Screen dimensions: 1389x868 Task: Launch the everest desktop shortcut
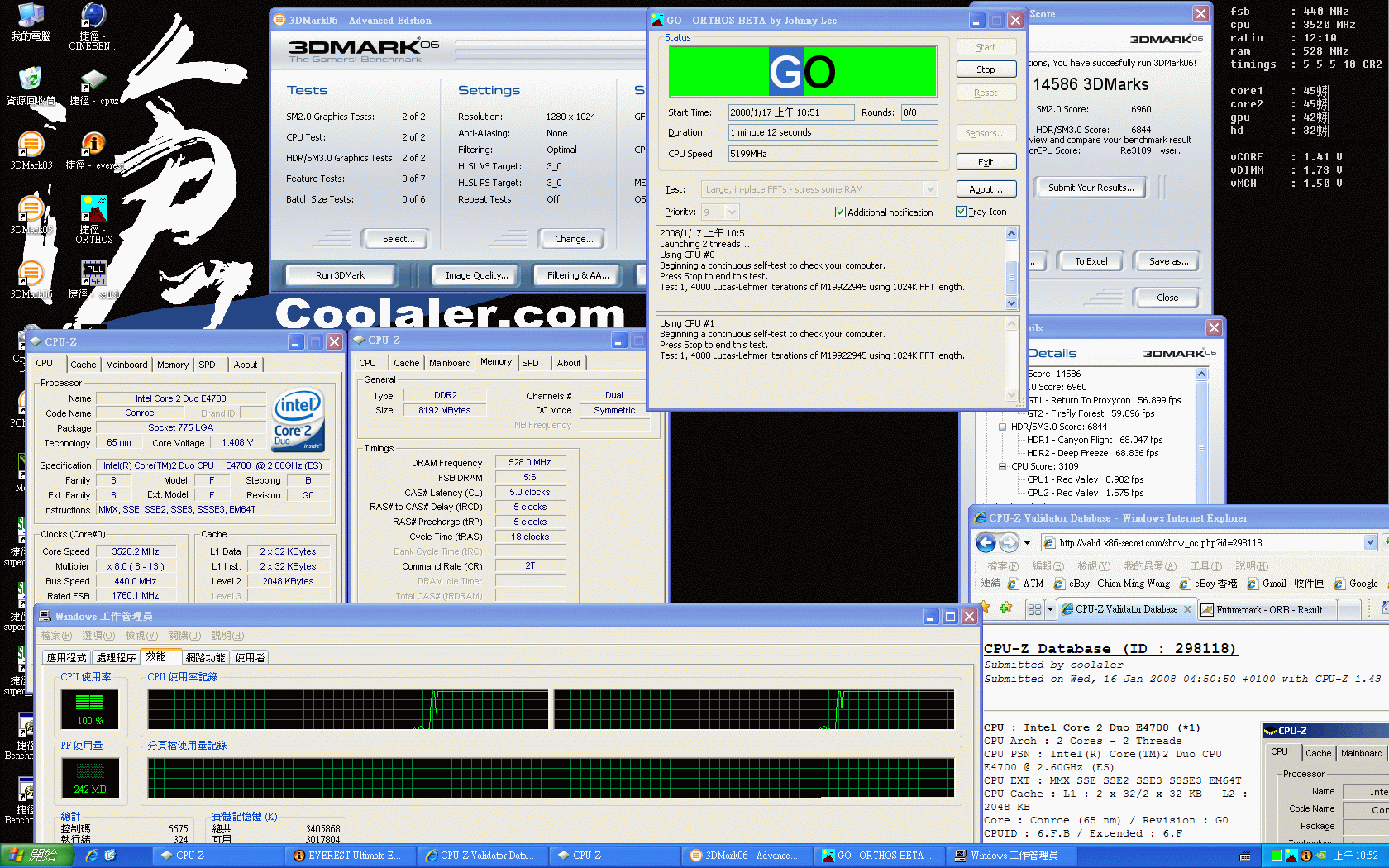(x=93, y=151)
